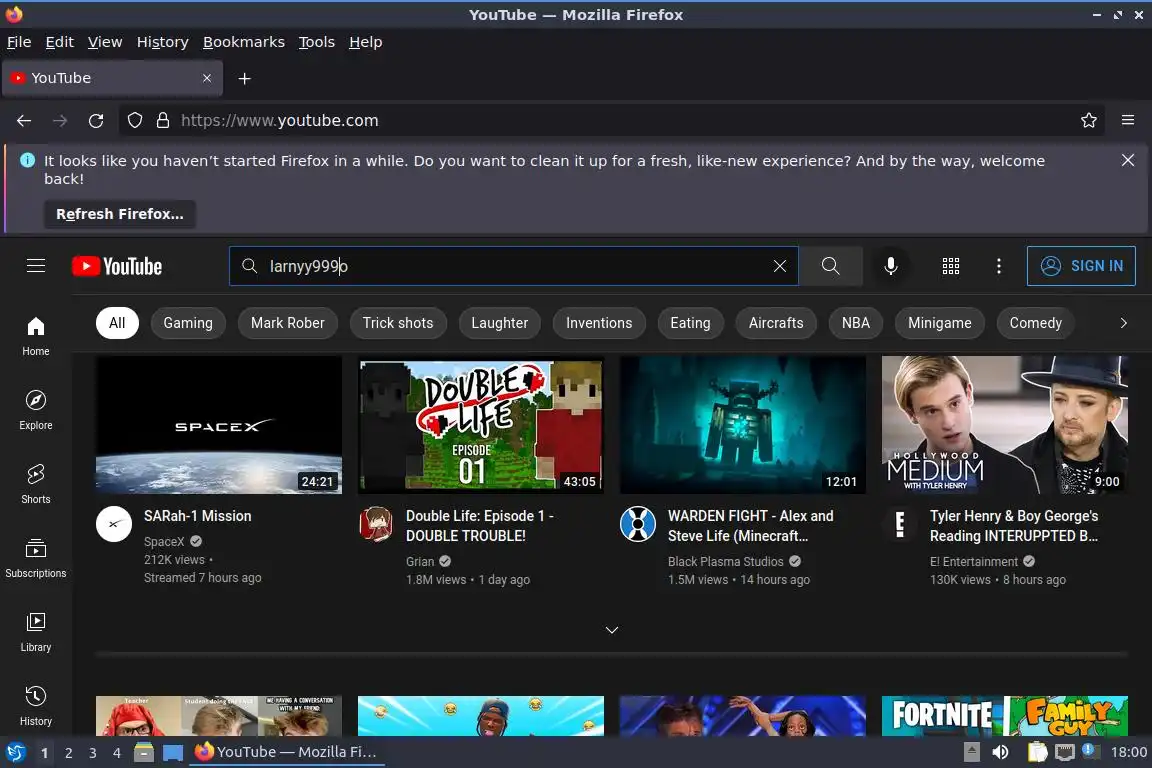The height and width of the screenshot is (768, 1152).
Task: Open the taskbar start menu icon
Action: point(16,752)
